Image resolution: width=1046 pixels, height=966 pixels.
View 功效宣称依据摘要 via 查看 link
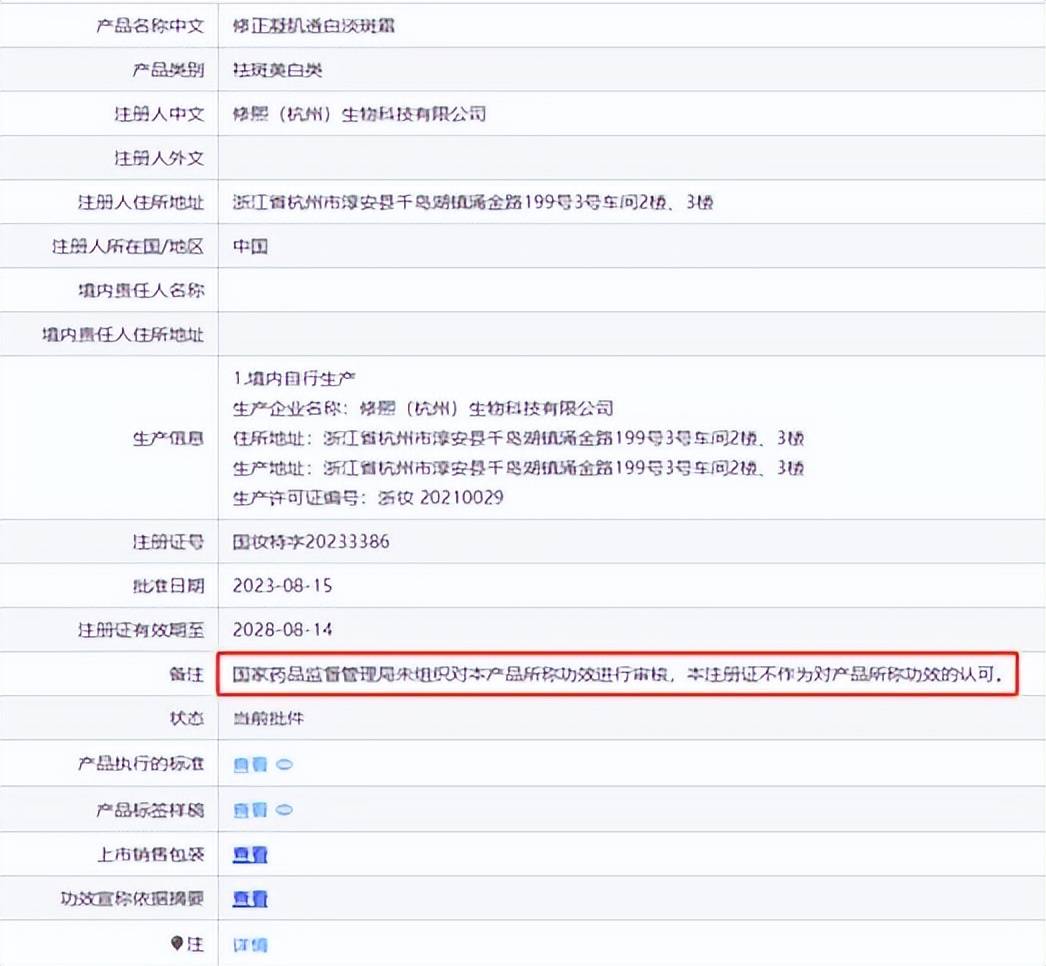pos(250,899)
